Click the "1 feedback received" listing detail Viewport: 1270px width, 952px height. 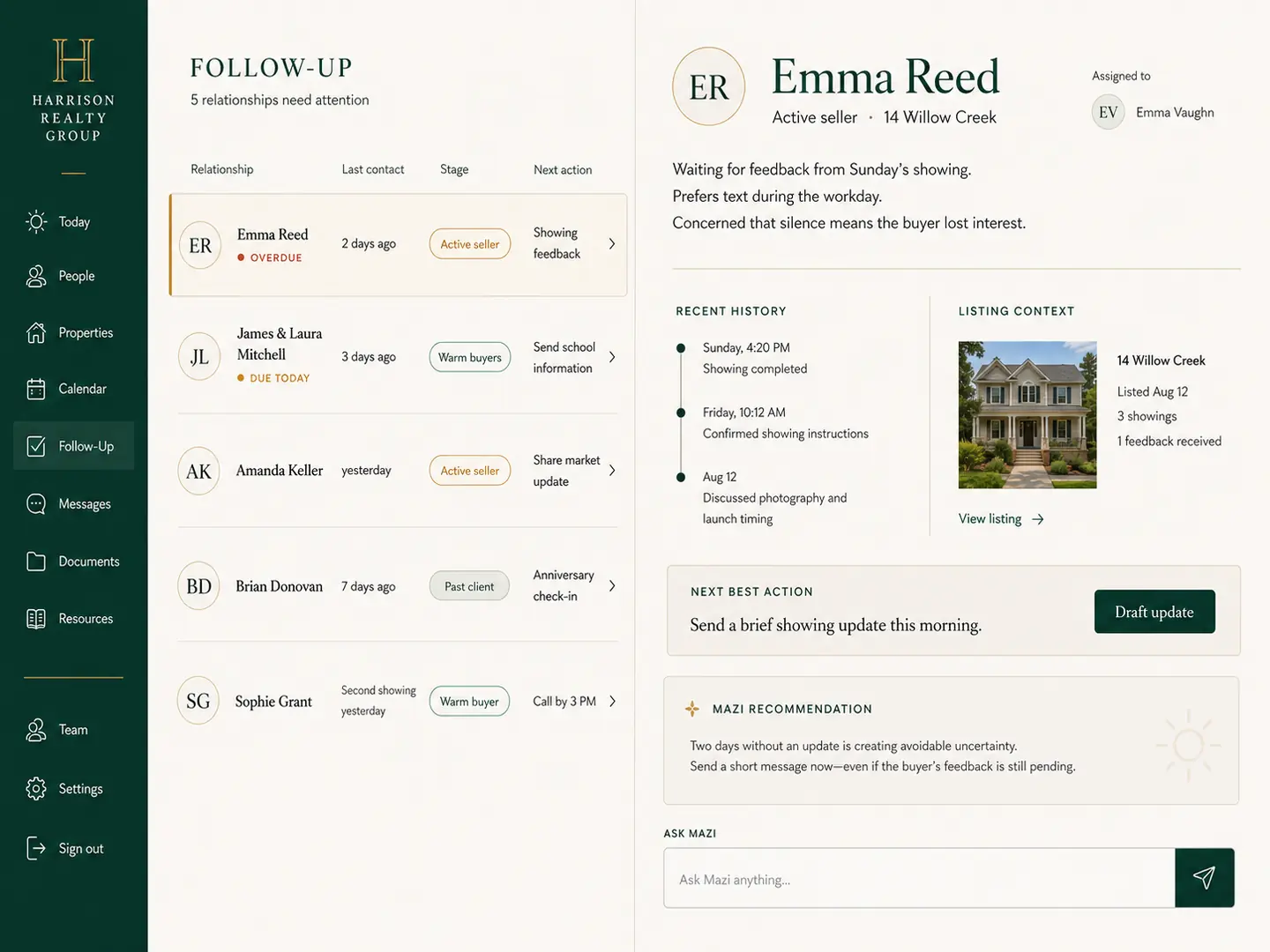pos(1169,441)
